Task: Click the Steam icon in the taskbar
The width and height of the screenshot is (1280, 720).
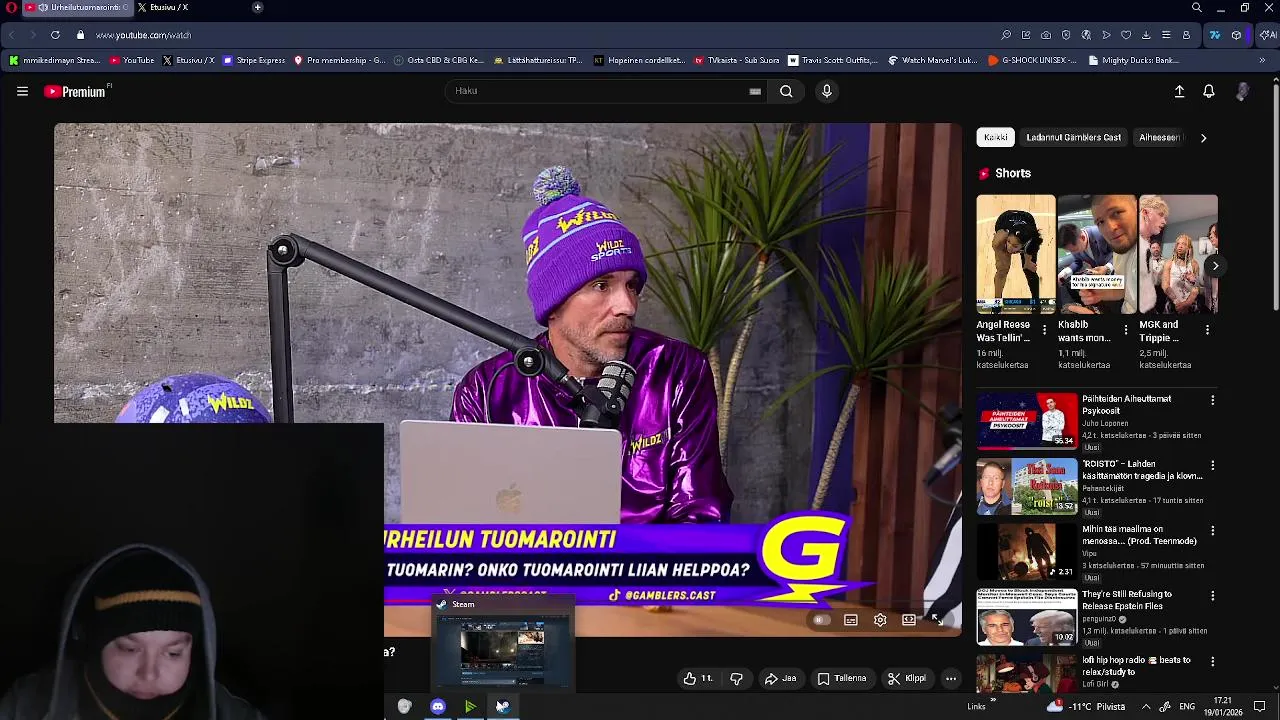Action: [x=503, y=706]
